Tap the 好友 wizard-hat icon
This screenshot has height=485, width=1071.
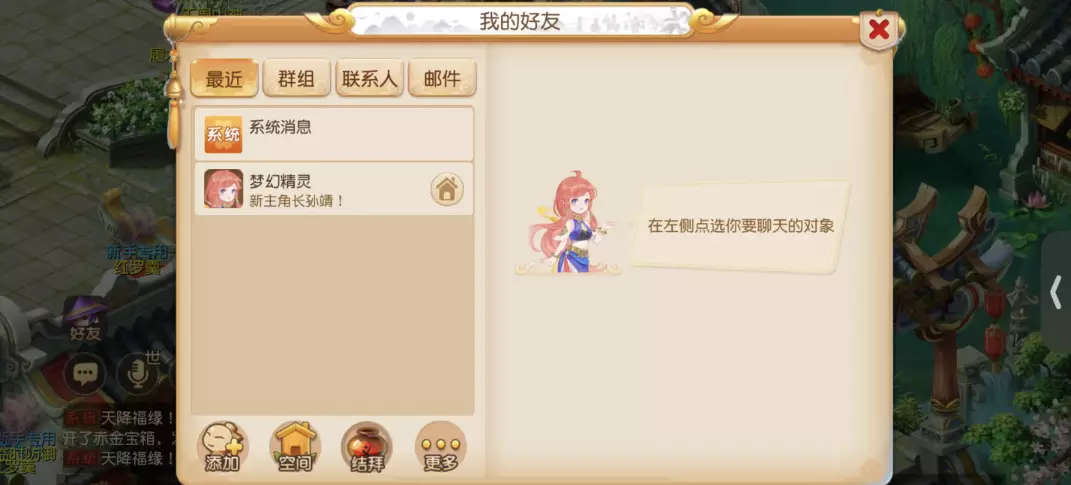tap(85, 319)
